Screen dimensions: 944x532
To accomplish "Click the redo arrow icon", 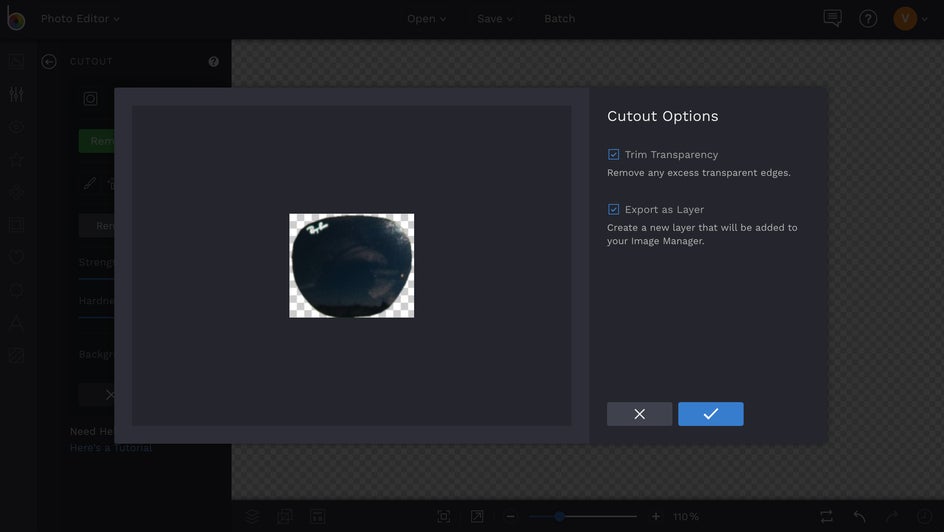I will click(892, 516).
